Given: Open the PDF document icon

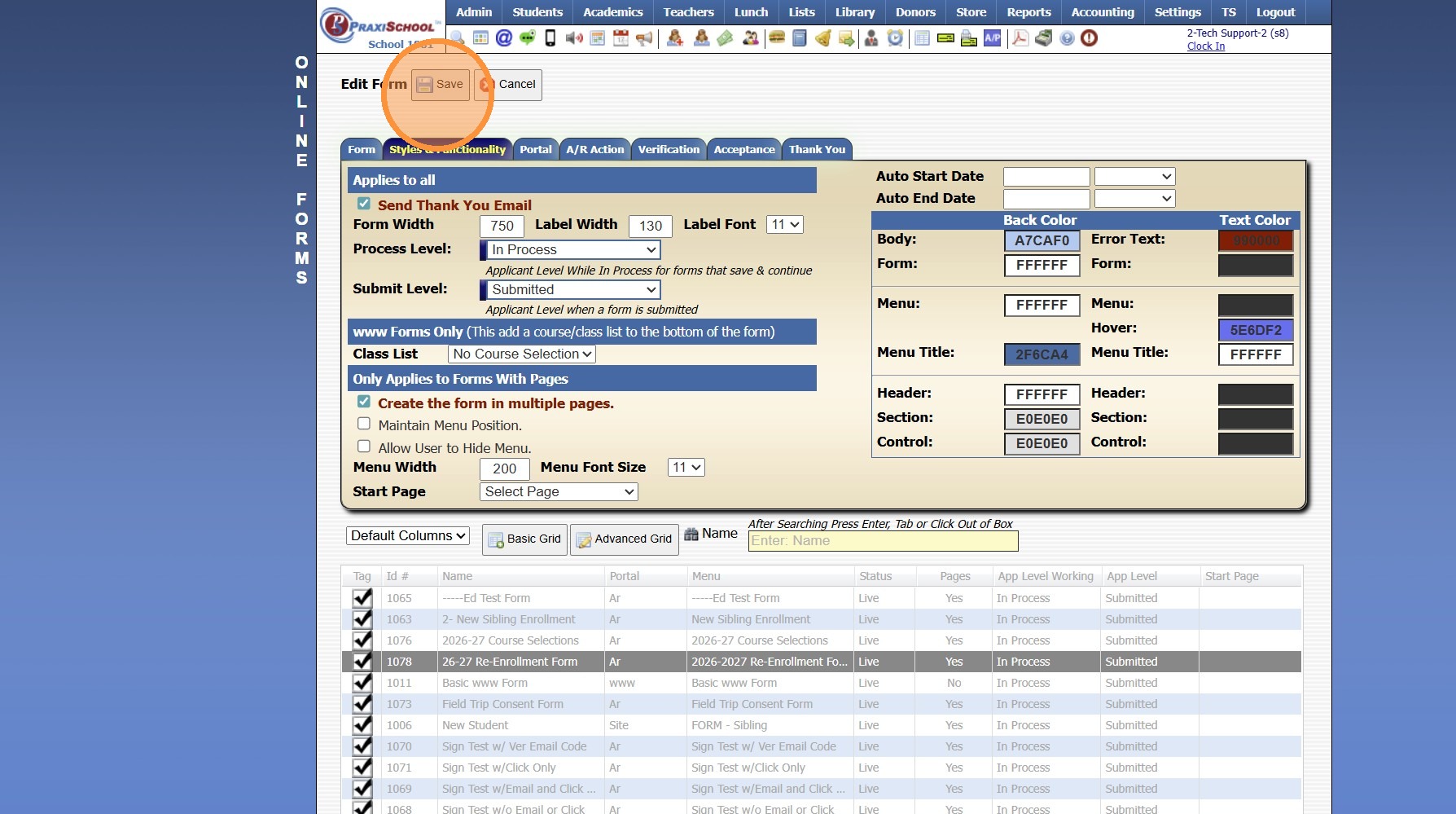Looking at the screenshot, I should pos(1020,37).
